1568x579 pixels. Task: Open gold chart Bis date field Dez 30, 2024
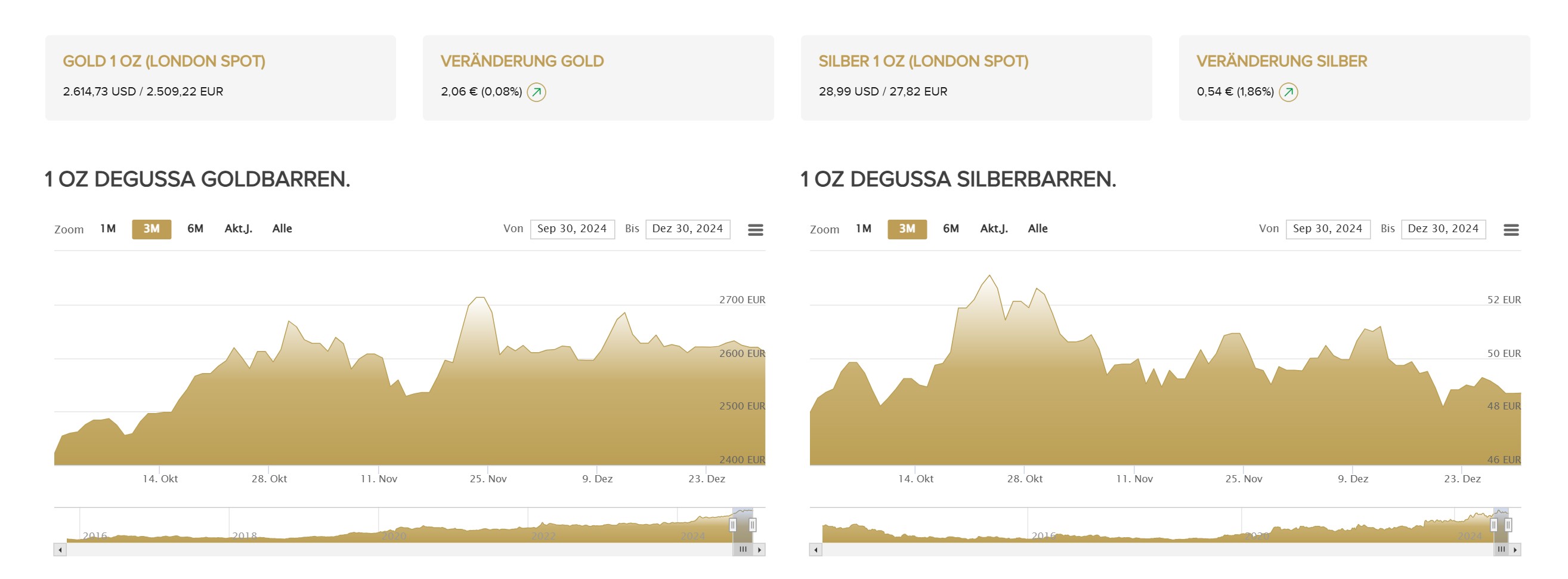688,229
